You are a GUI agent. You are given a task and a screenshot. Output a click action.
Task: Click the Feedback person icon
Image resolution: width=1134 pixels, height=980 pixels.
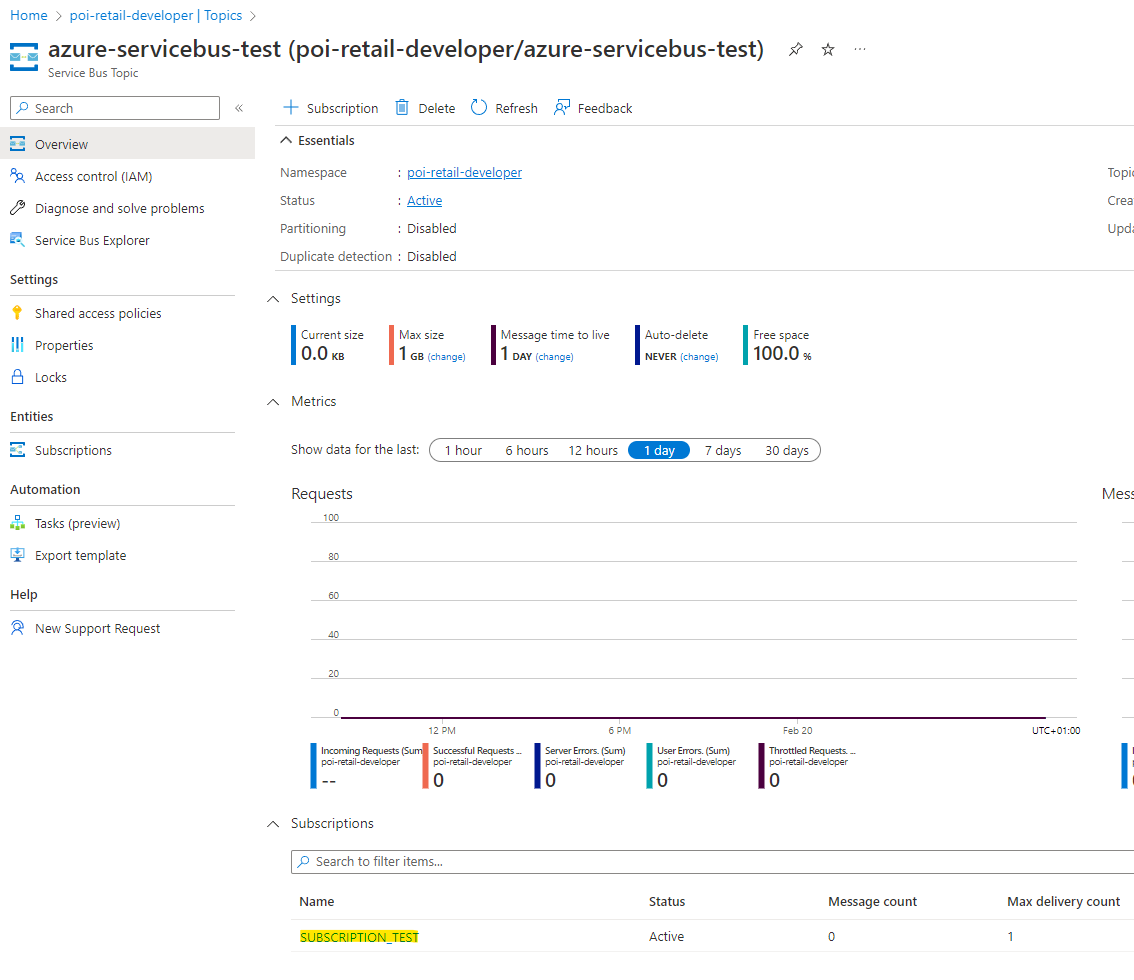(562, 108)
